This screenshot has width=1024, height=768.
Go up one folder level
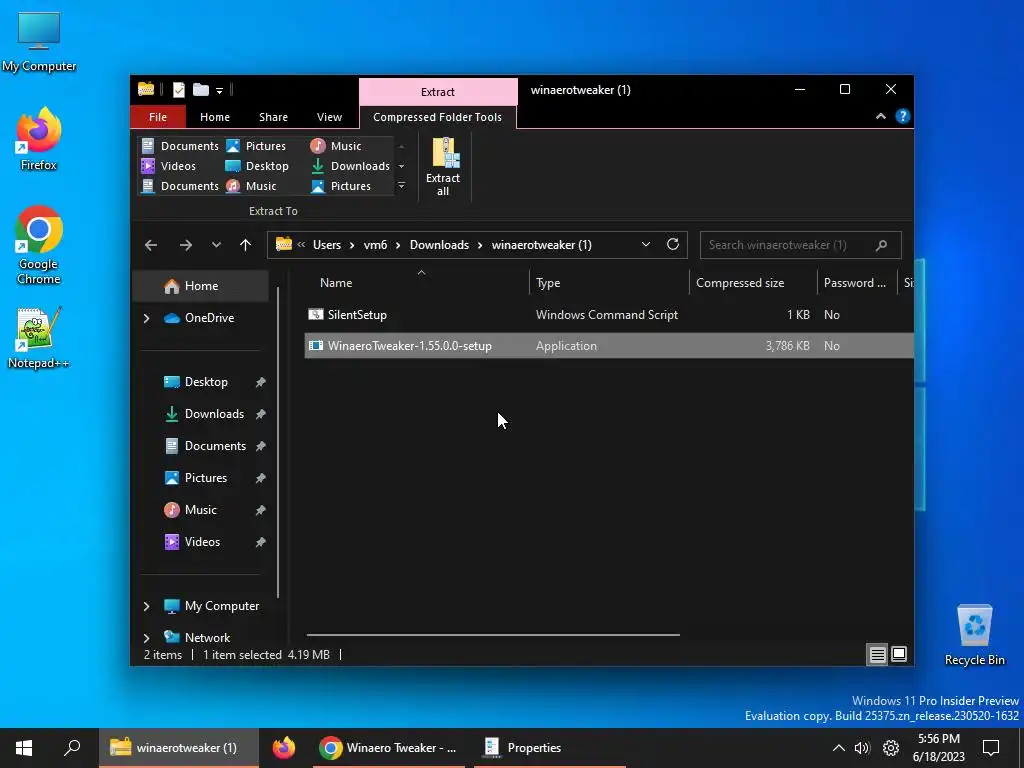coord(245,245)
